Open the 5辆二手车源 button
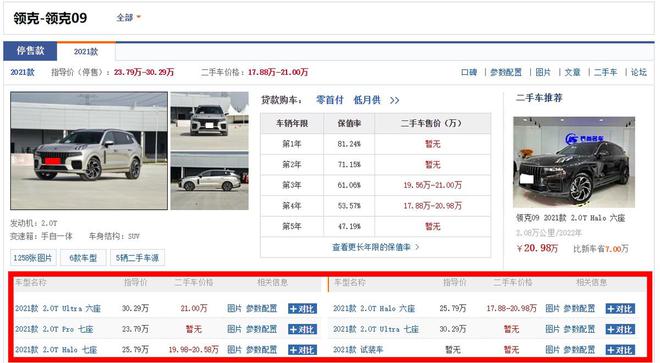Screen dimensions: 660x363 137,258
